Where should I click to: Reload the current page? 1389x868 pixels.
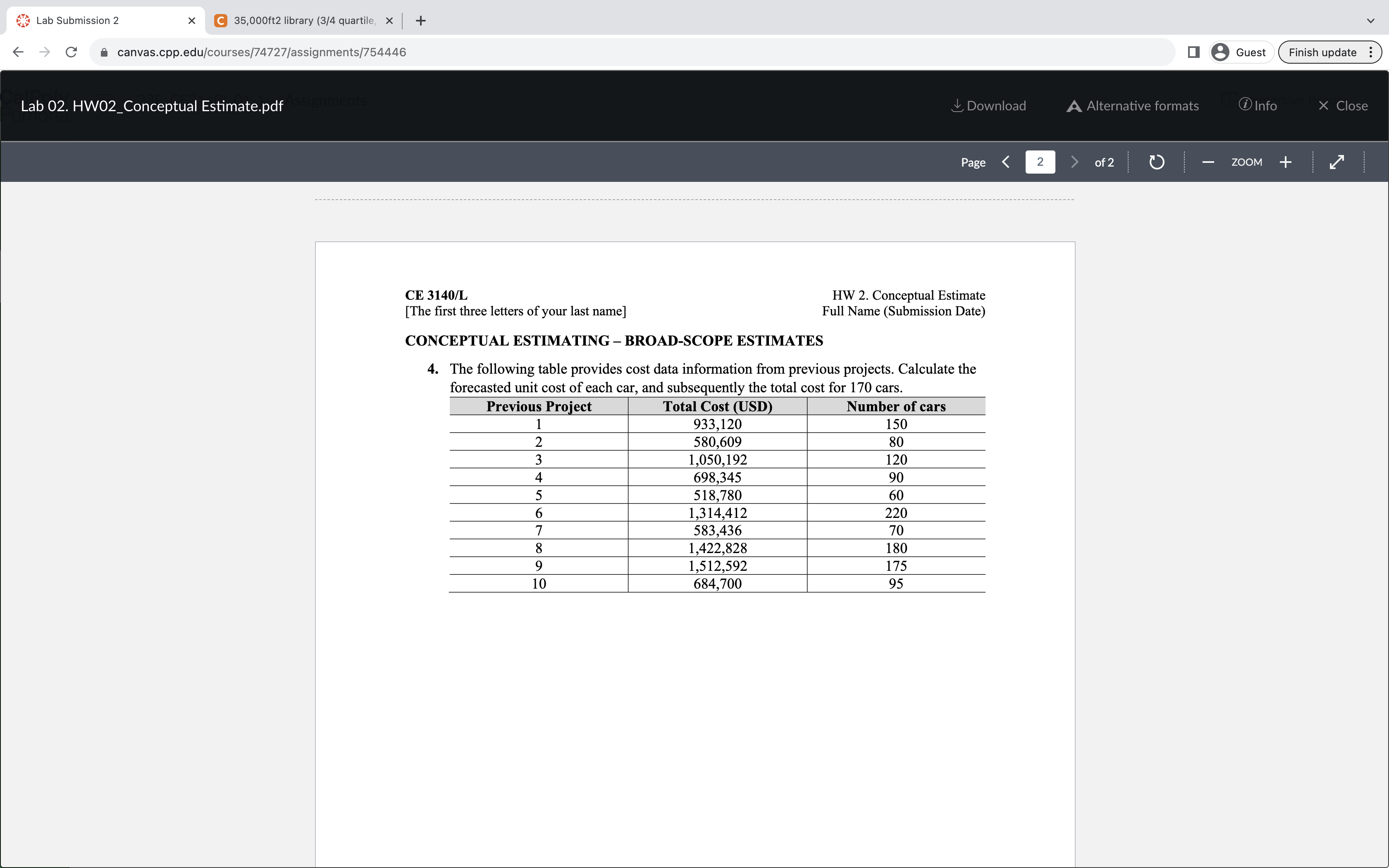[x=71, y=52]
